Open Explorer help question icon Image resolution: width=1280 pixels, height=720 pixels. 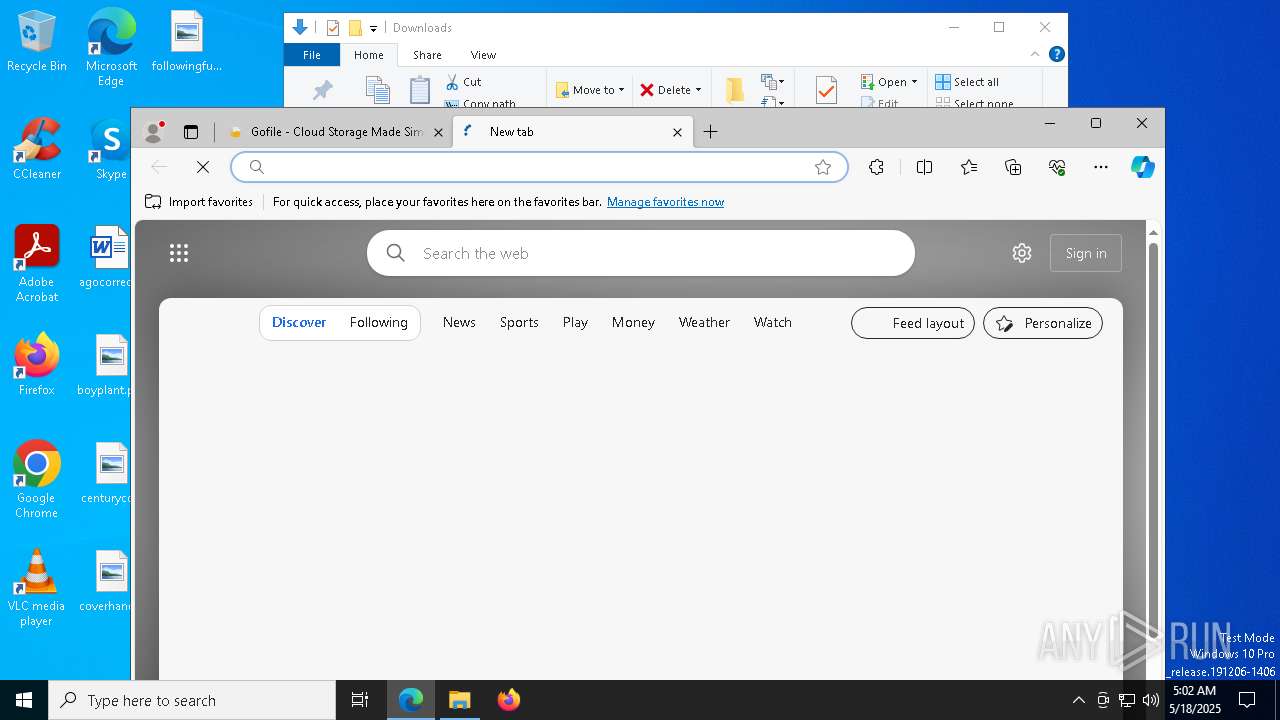click(1057, 54)
